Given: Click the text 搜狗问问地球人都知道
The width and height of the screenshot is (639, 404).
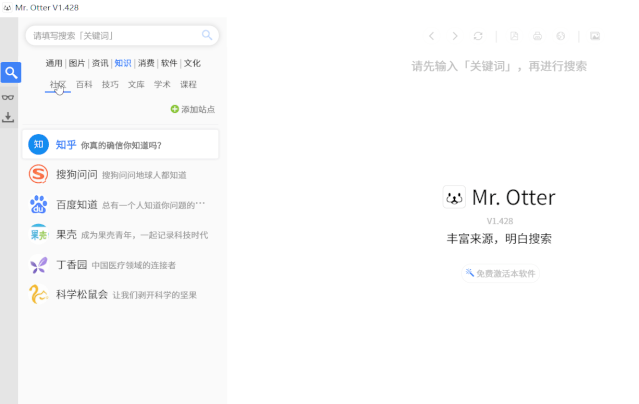Looking at the screenshot, I should tap(144, 175).
